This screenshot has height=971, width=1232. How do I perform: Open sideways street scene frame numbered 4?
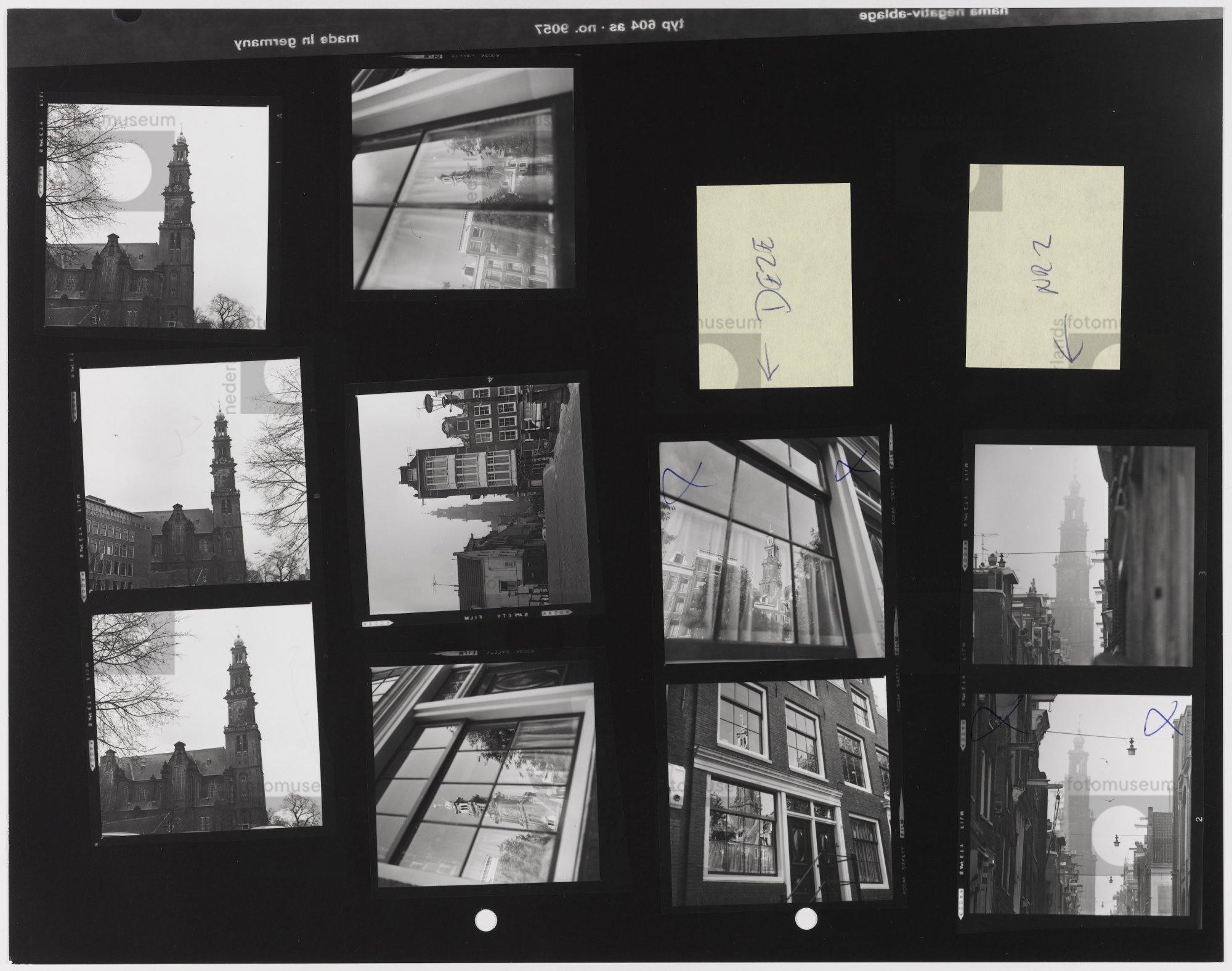point(474,498)
